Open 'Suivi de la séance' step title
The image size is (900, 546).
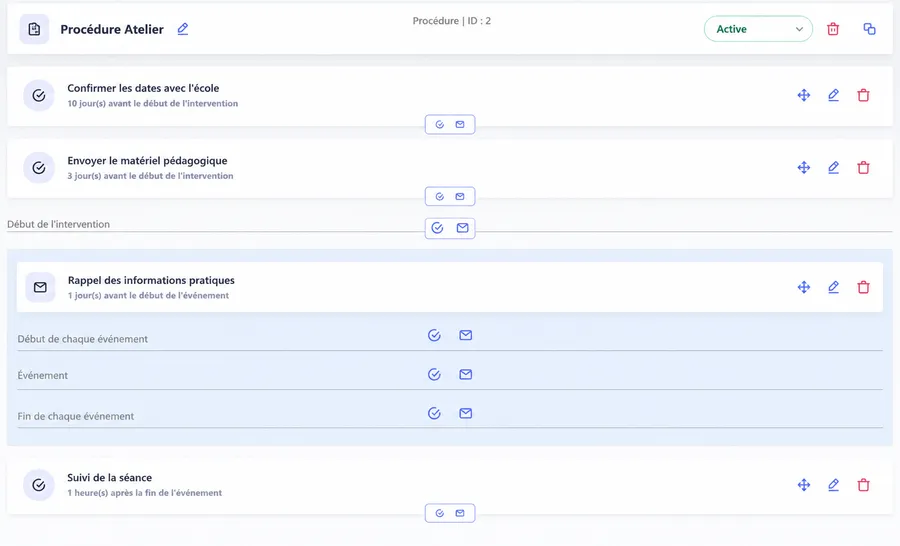(x=110, y=478)
